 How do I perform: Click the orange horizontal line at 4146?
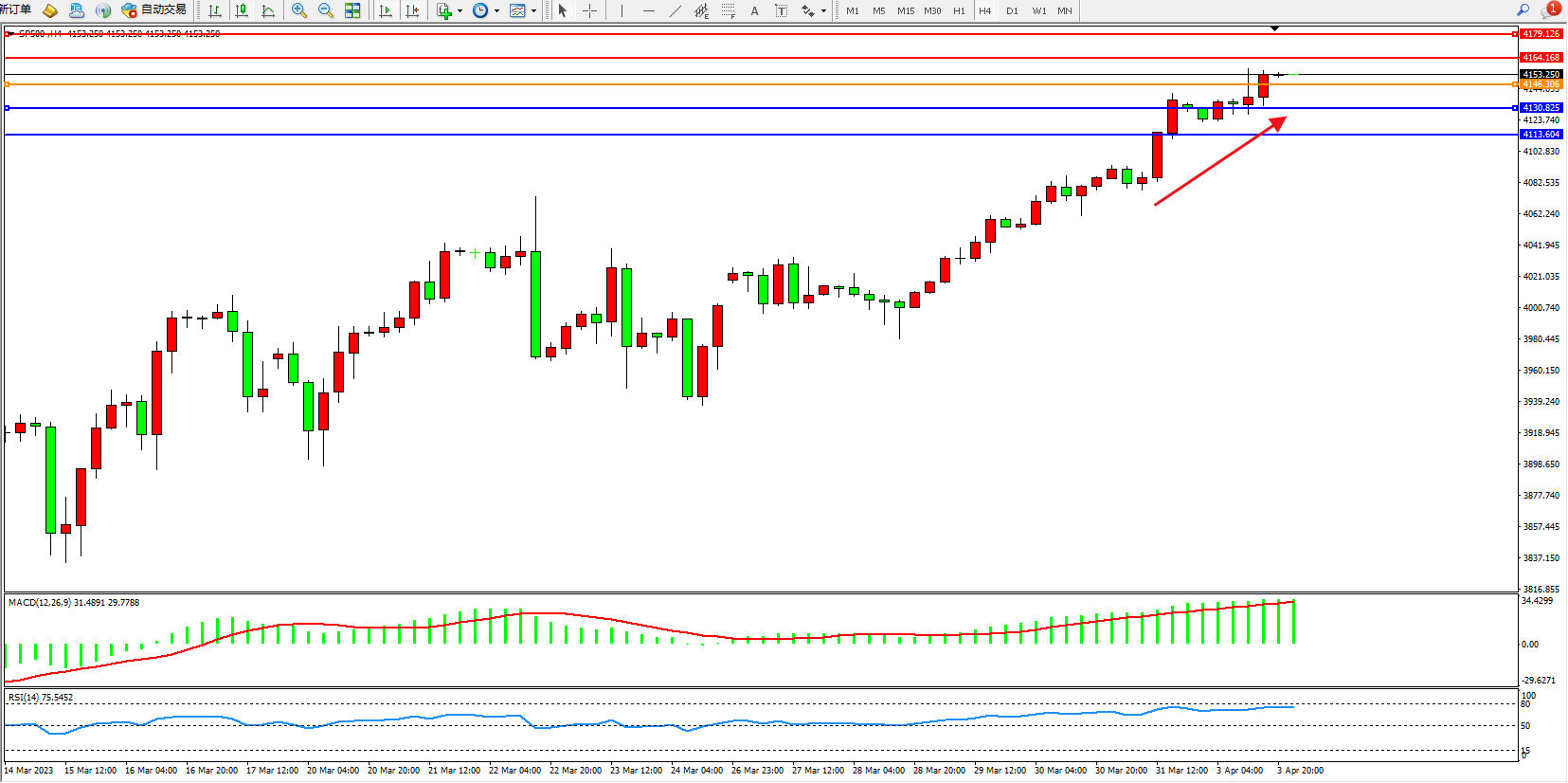coord(663,84)
